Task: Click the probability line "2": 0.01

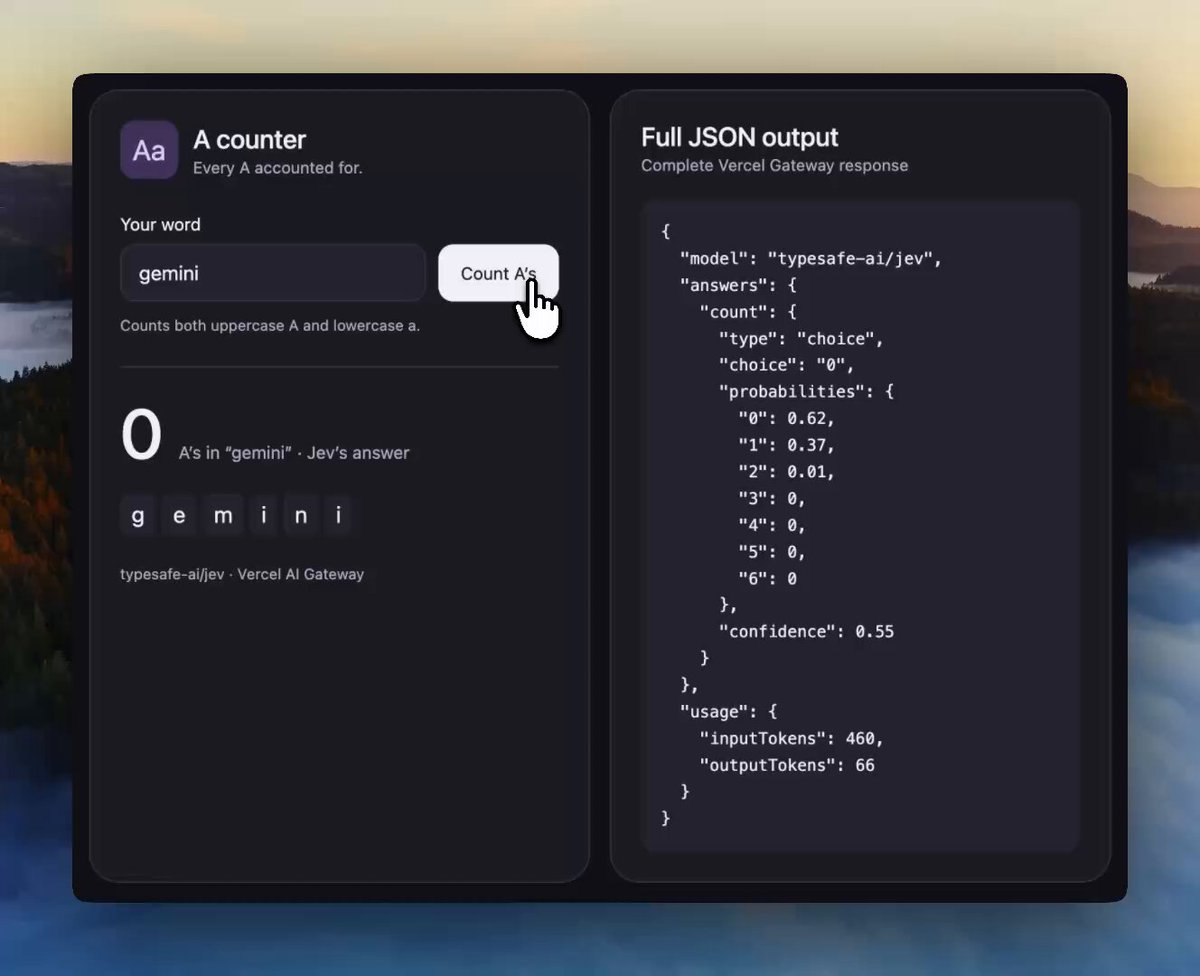Action: coord(786,472)
